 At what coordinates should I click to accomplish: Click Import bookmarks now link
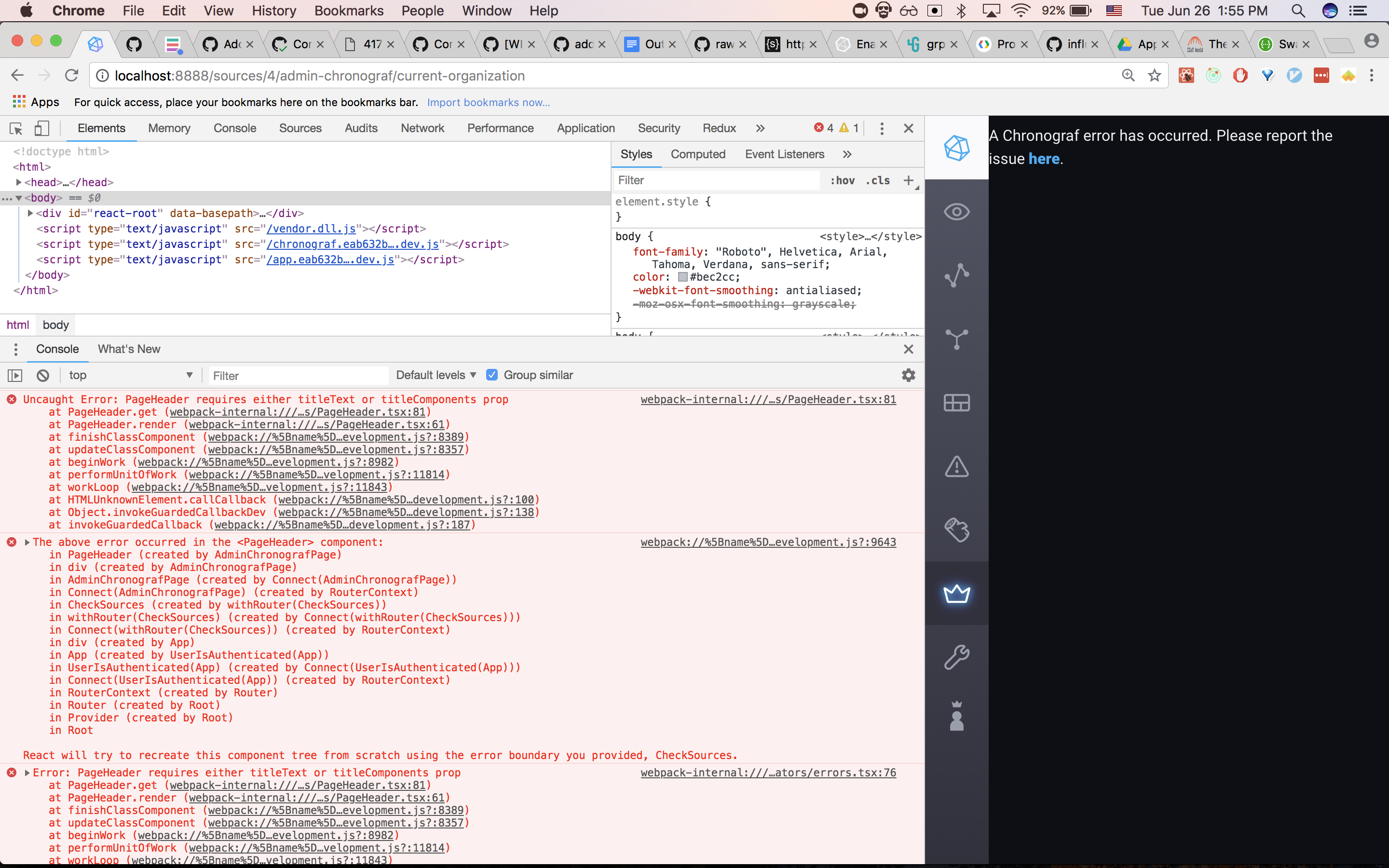(x=488, y=102)
